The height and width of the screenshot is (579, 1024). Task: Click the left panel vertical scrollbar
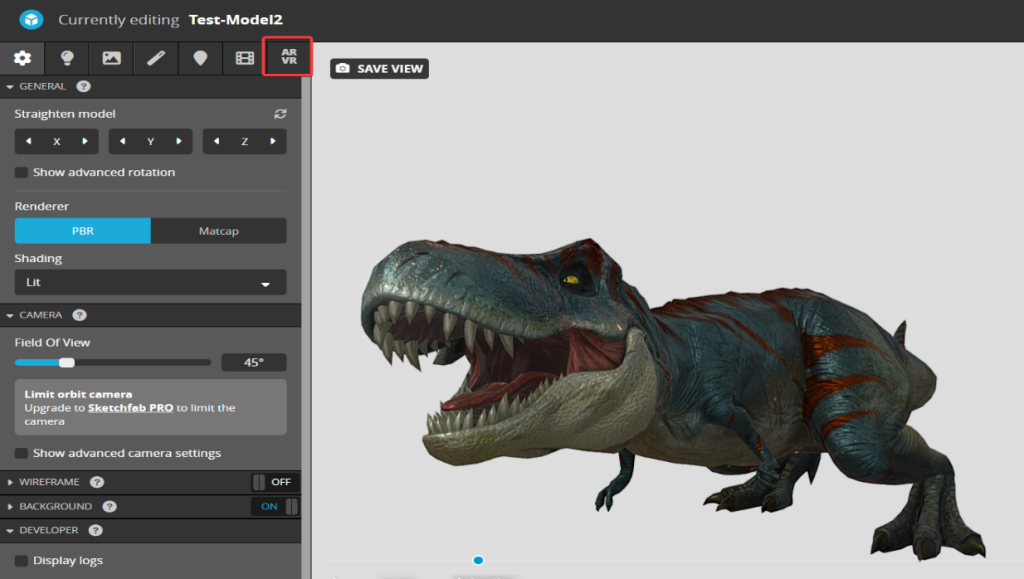tap(306, 326)
